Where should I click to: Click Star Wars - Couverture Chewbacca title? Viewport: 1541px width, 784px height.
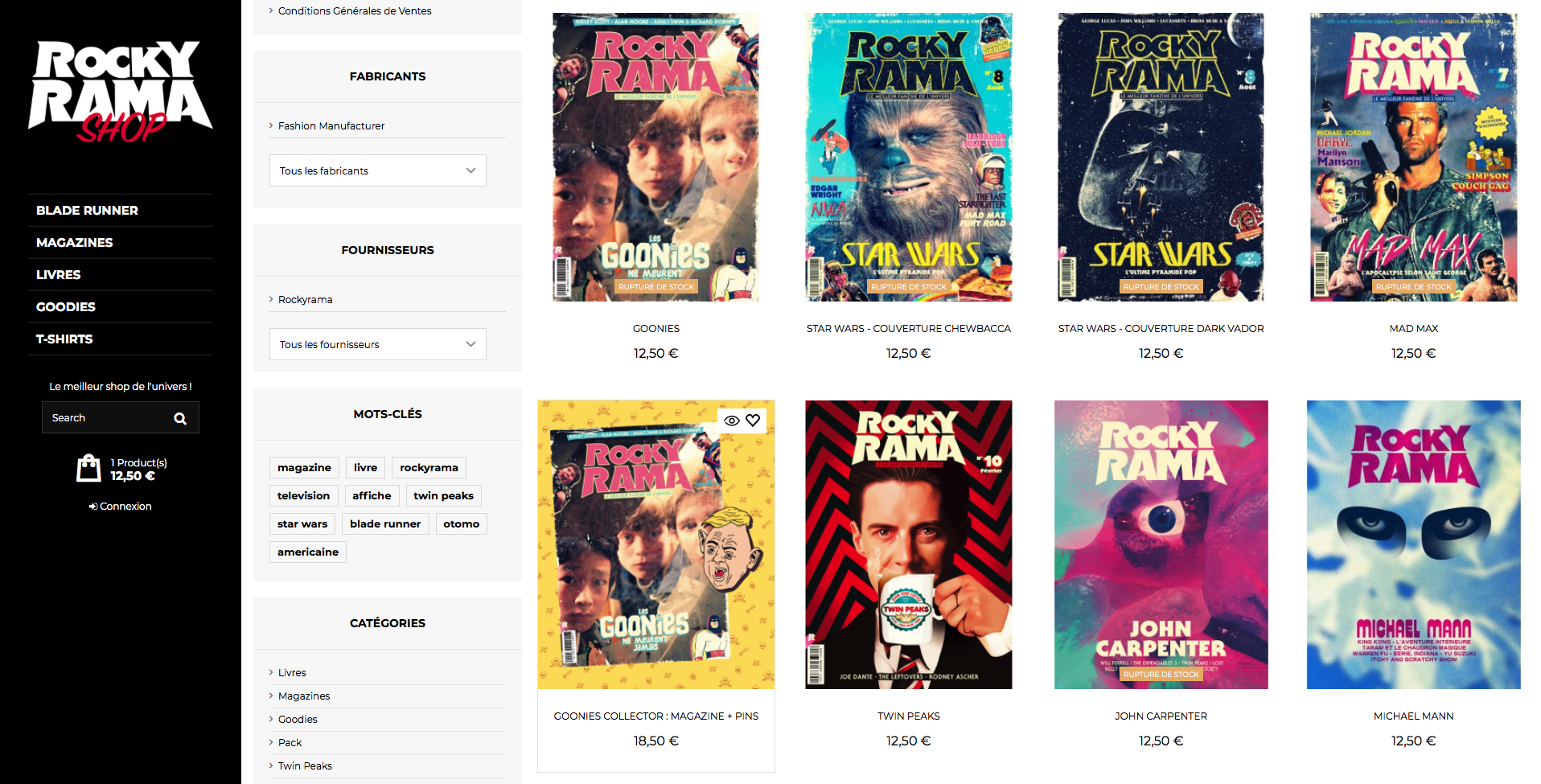(909, 328)
